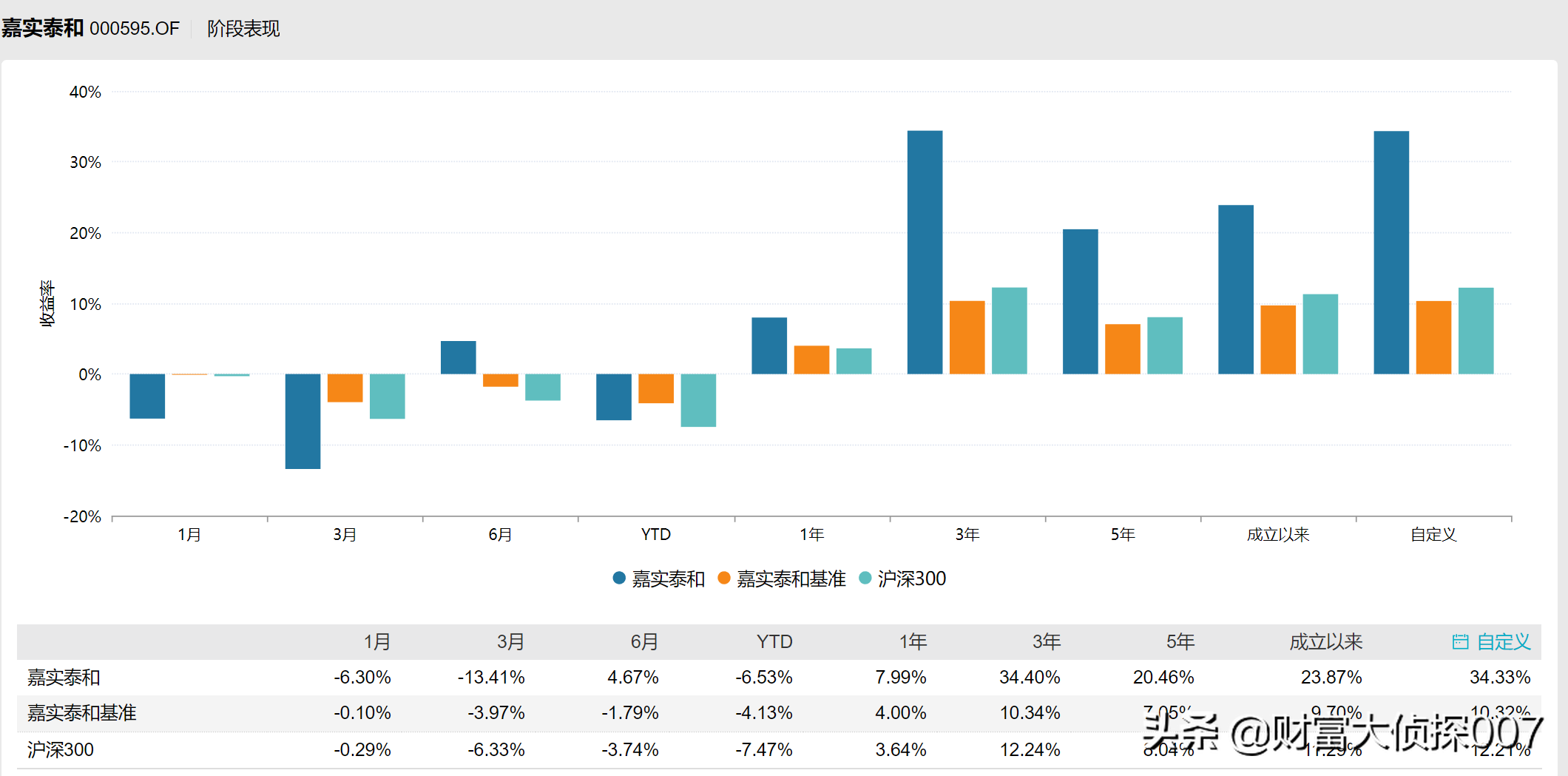Click the 1年 table column header

point(913,641)
